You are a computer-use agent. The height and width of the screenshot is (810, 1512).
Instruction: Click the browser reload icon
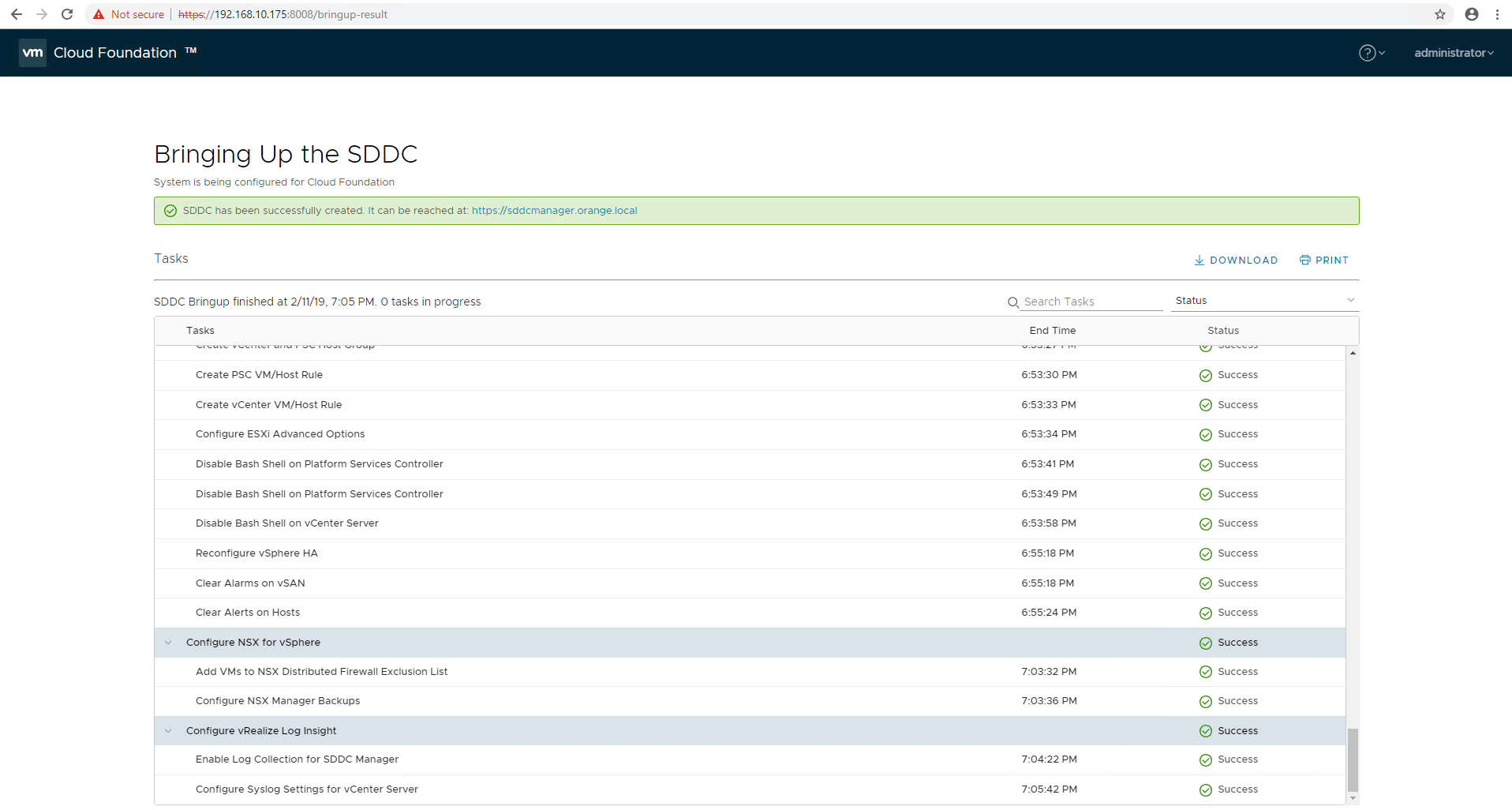[x=67, y=14]
